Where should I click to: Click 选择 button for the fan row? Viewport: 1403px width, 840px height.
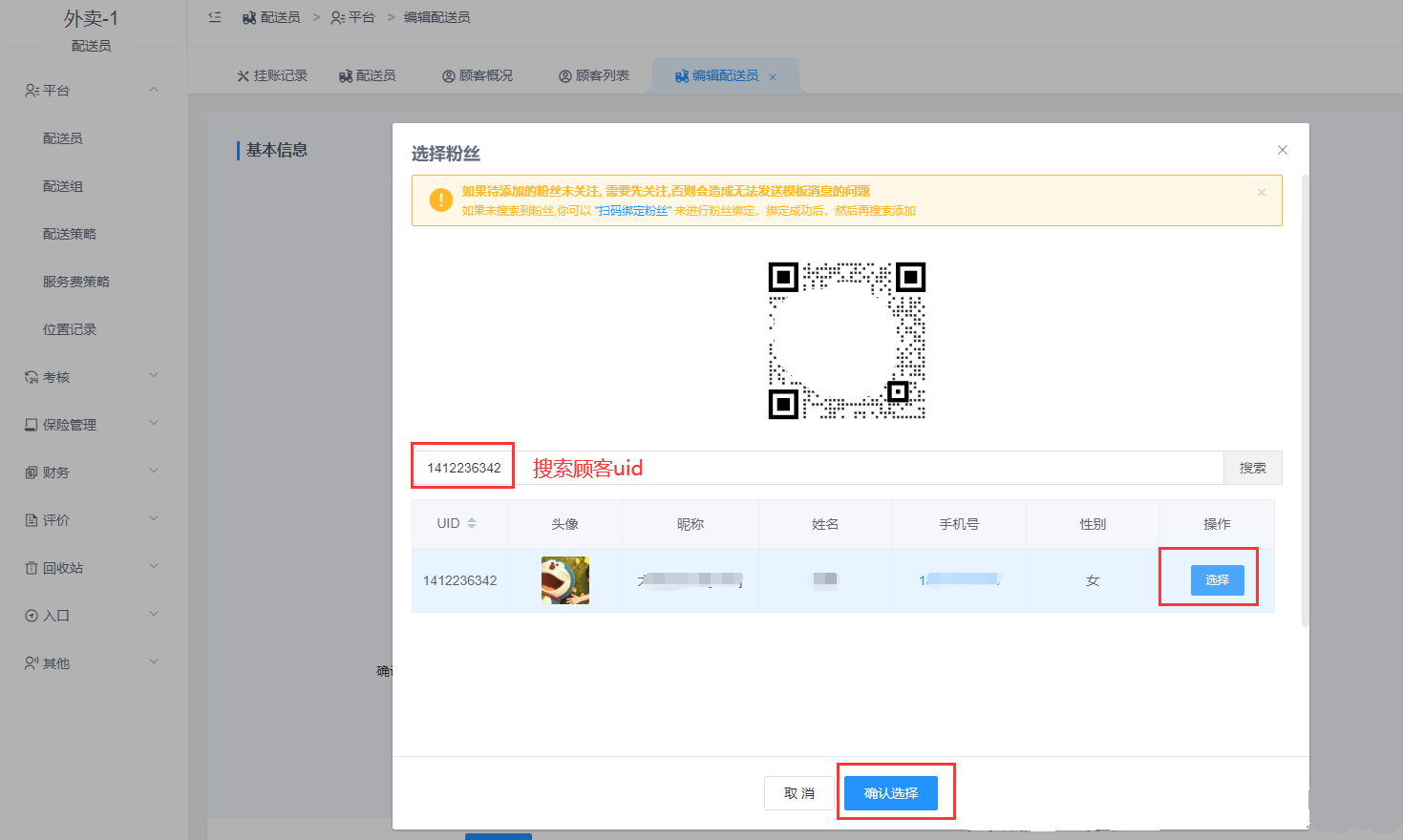[x=1217, y=580]
